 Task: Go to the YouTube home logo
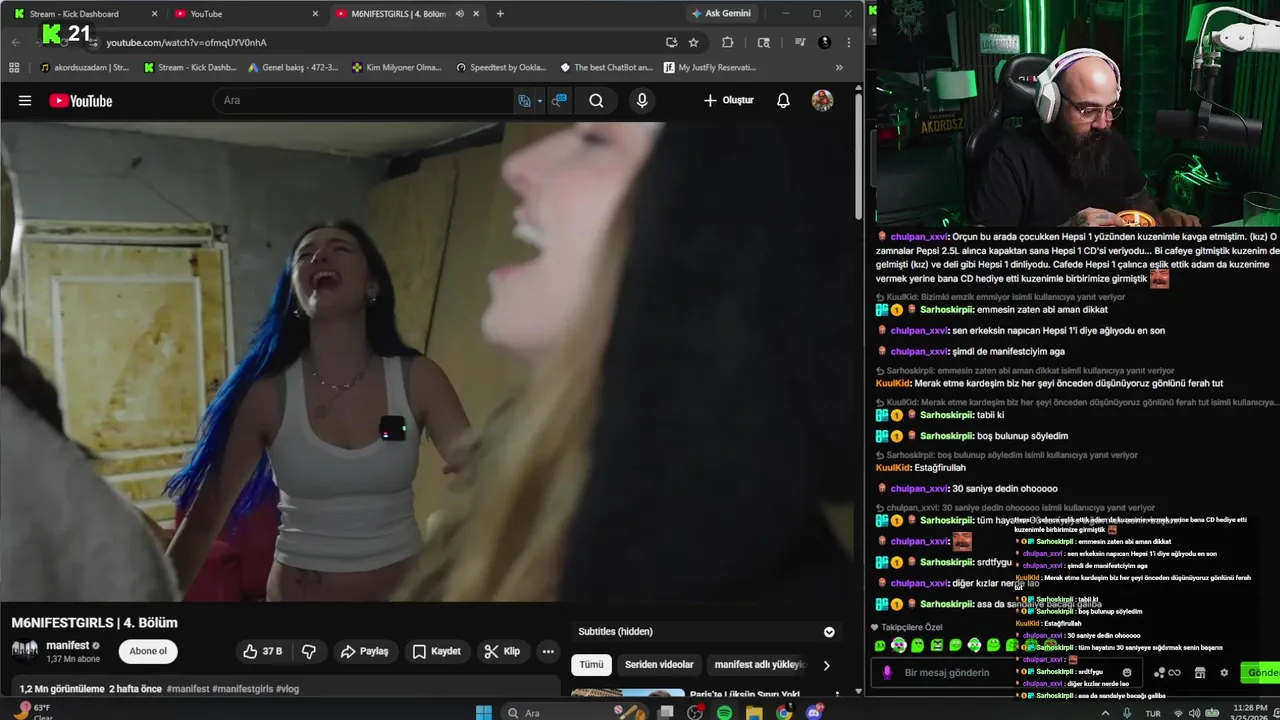tap(80, 100)
